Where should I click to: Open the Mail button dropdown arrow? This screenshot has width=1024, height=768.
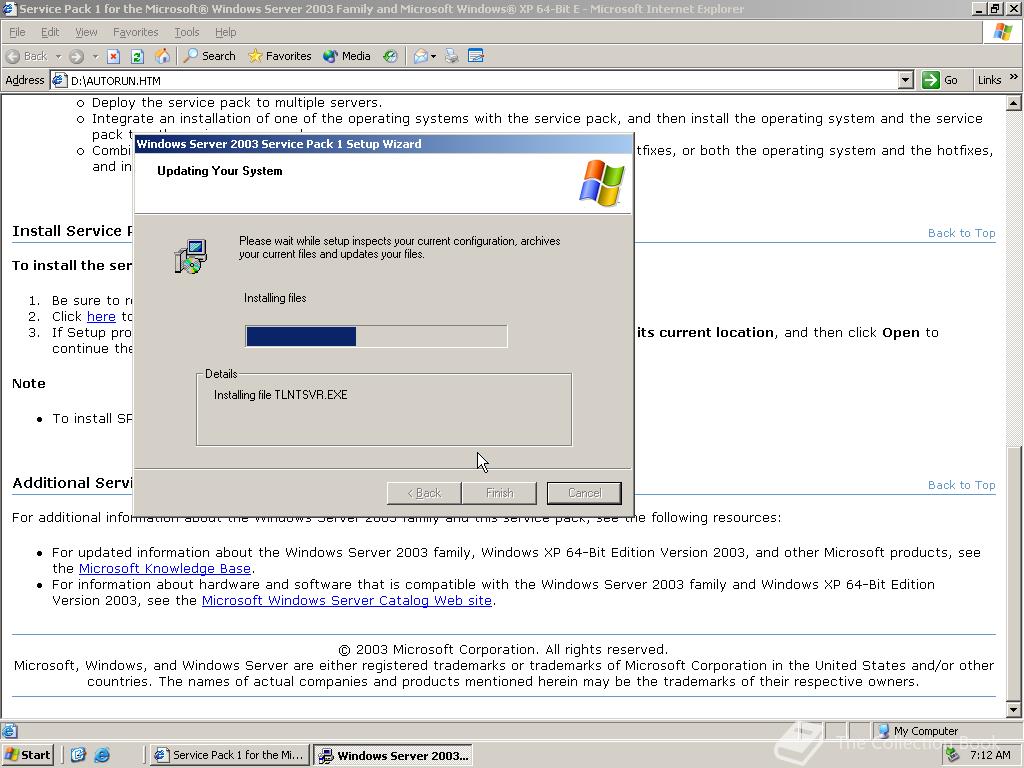point(433,56)
